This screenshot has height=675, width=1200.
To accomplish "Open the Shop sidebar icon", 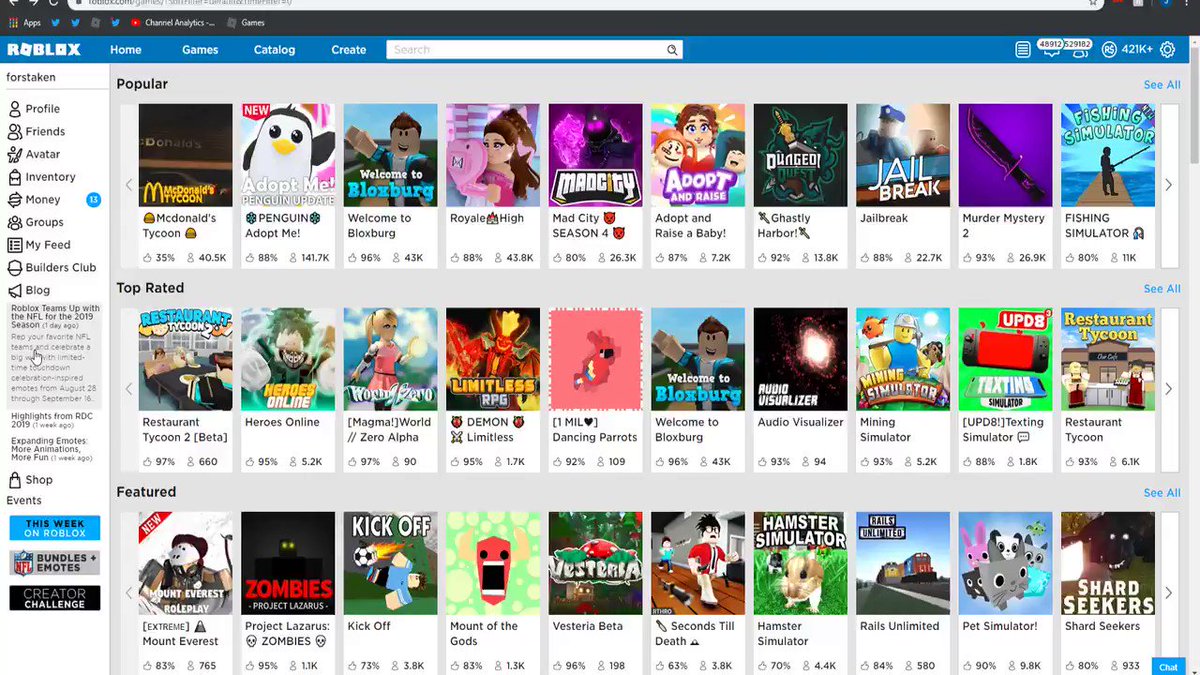I will [15, 480].
